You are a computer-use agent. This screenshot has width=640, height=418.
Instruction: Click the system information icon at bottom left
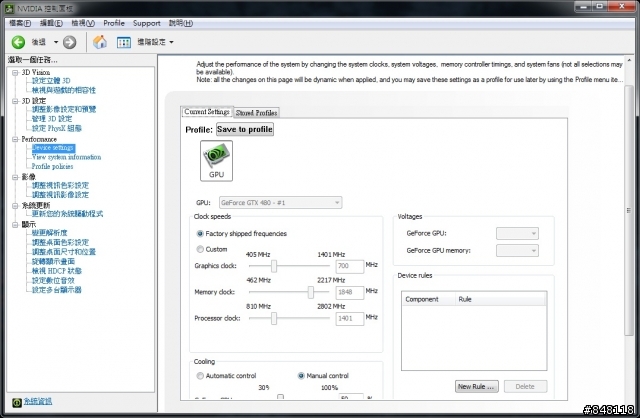(16, 402)
